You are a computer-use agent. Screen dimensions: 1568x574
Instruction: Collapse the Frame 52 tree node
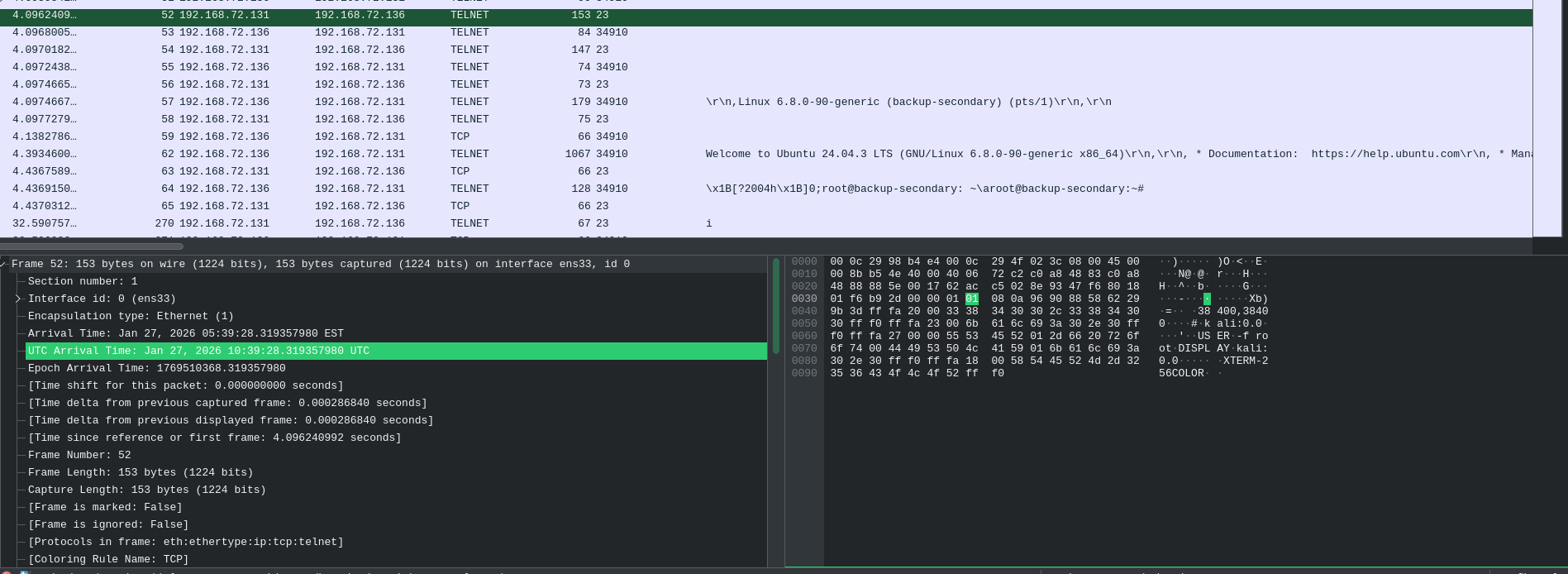3,265
